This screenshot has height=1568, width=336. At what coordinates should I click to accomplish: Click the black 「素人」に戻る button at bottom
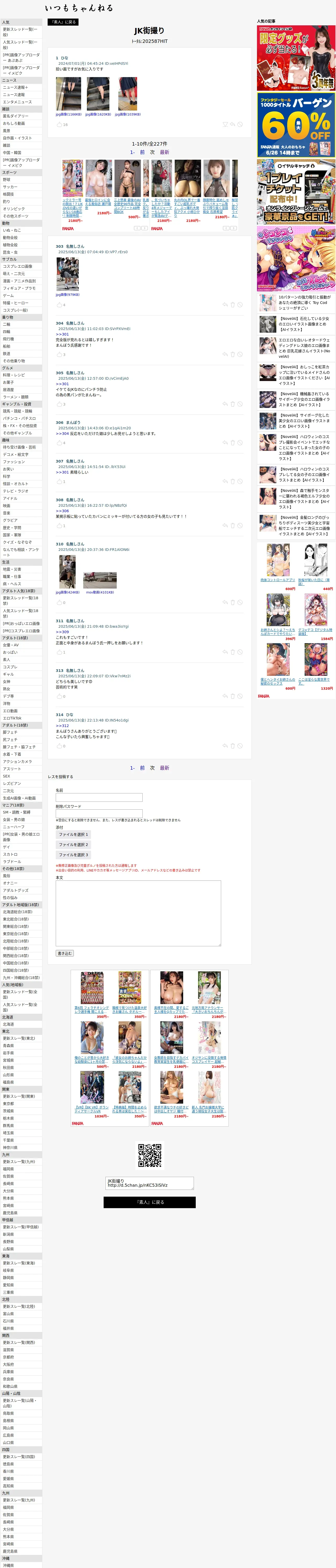tap(149, 1202)
